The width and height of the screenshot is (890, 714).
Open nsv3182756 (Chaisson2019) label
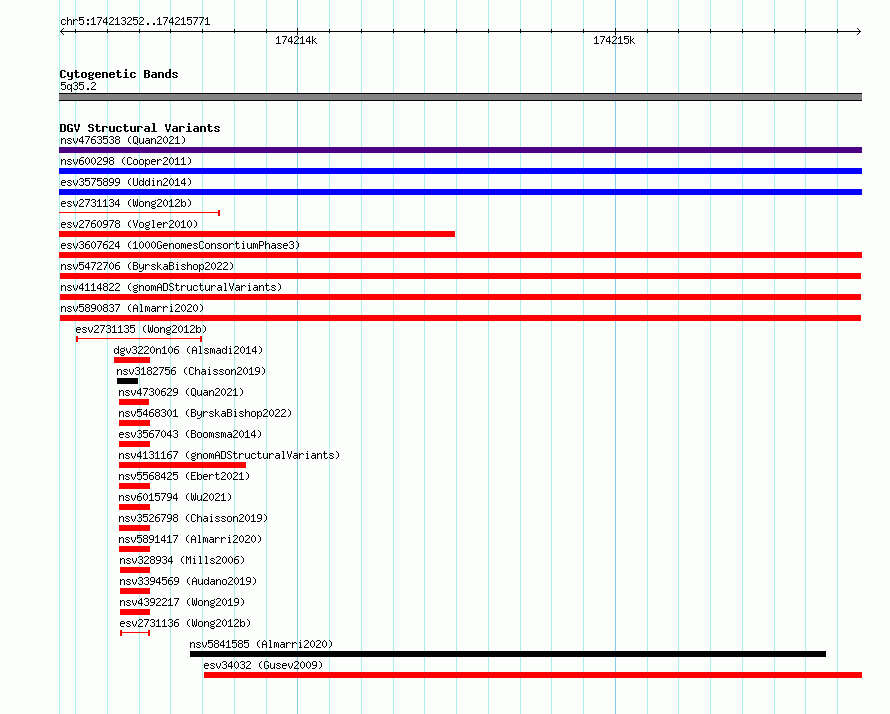(x=191, y=371)
